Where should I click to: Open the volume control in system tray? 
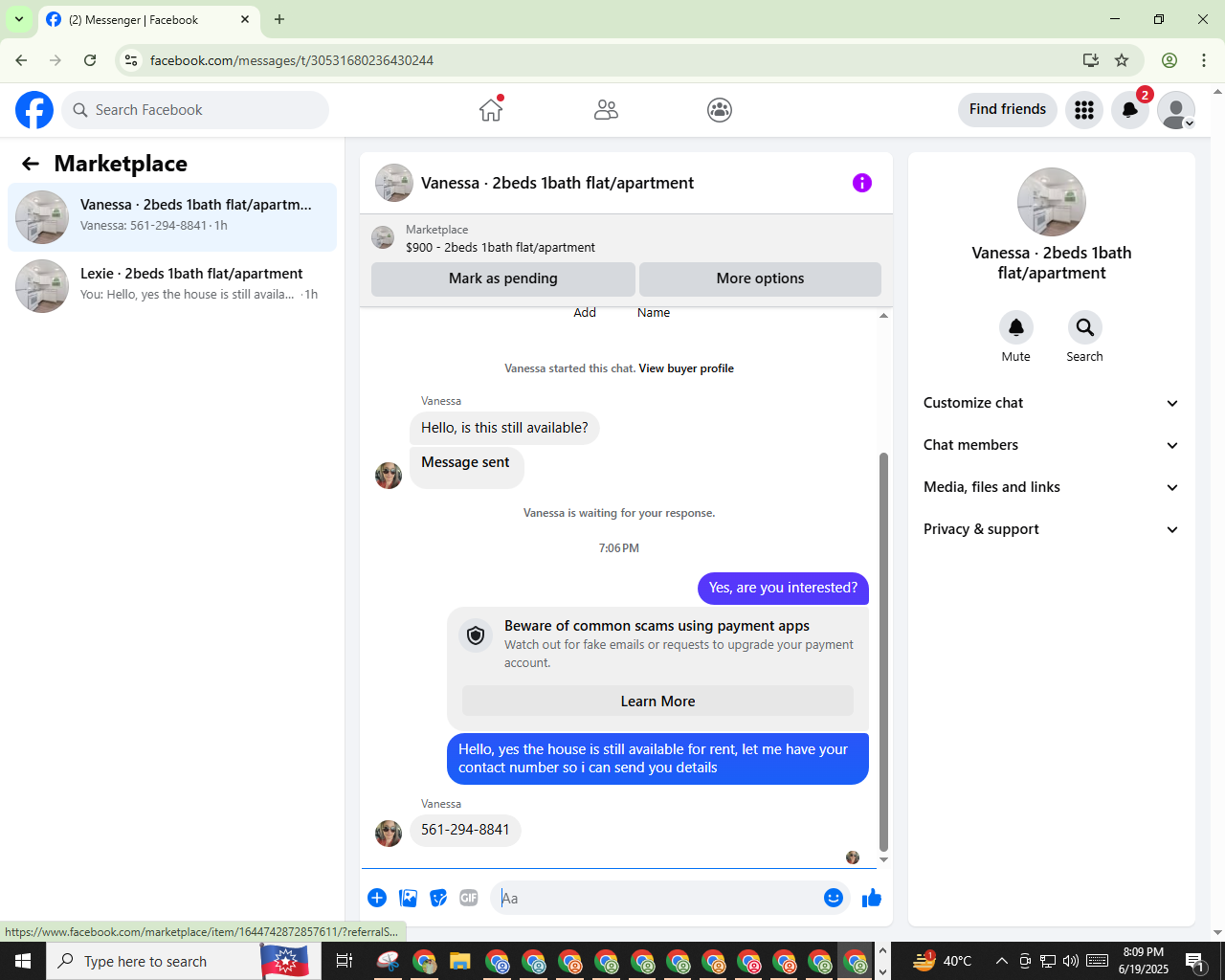click(x=1071, y=961)
